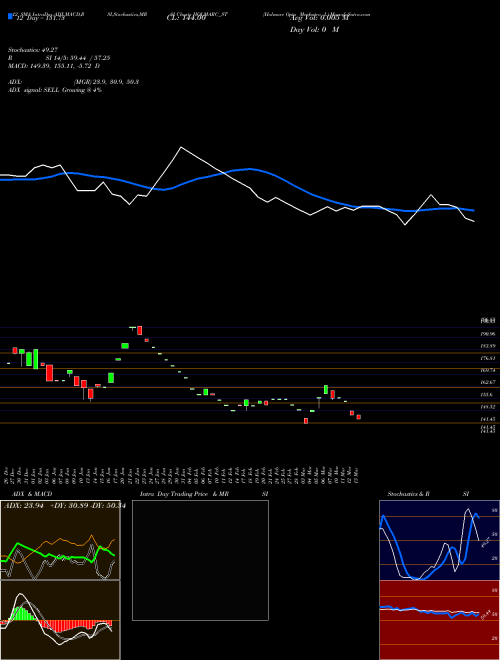This screenshot has height=660, width=500.
Task: Click the 'Stochastics & R SI' panel title
Action: tap(428, 494)
